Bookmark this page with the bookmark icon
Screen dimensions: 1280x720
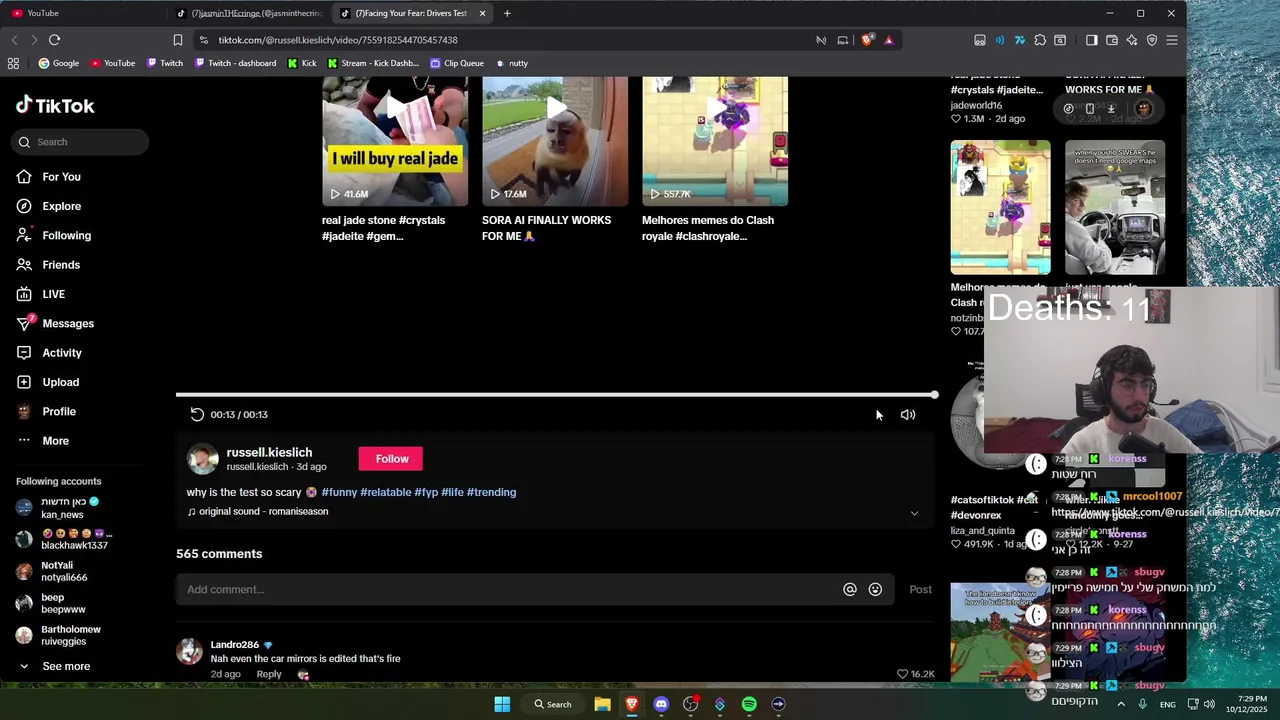pos(178,40)
